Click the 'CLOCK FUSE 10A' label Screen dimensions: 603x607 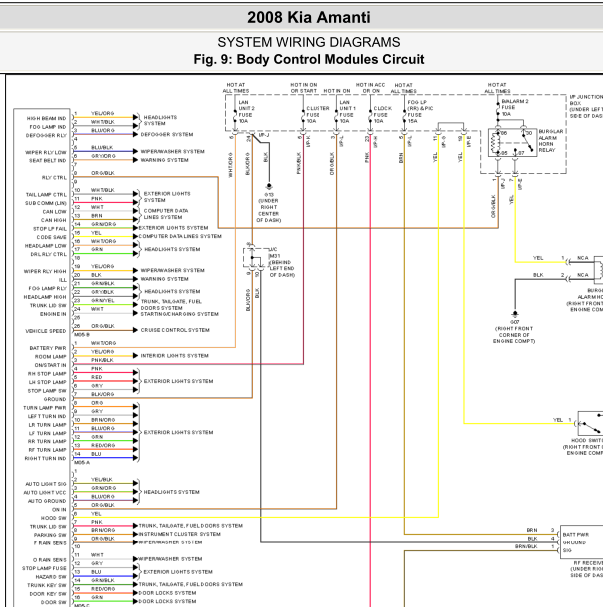pyautogui.click(x=382, y=115)
